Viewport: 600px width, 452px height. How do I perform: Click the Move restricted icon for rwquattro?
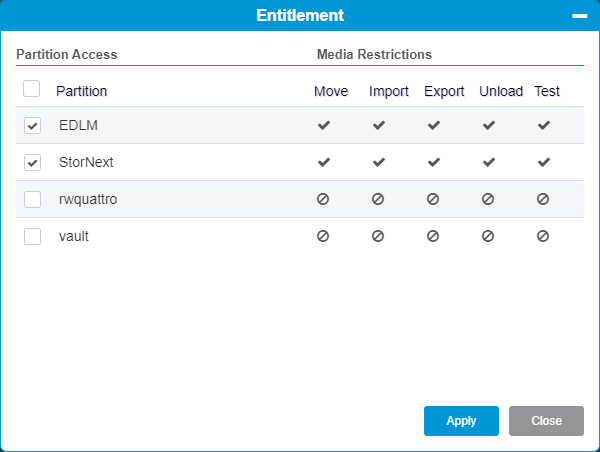(323, 199)
